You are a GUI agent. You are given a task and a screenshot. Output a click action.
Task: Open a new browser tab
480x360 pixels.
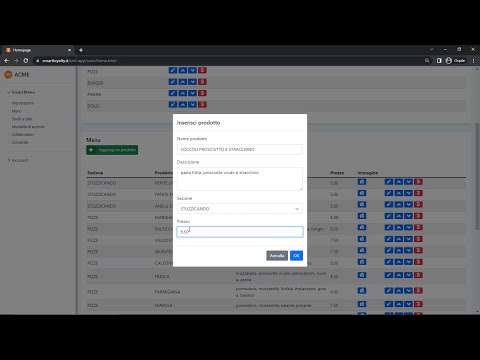[81, 50]
